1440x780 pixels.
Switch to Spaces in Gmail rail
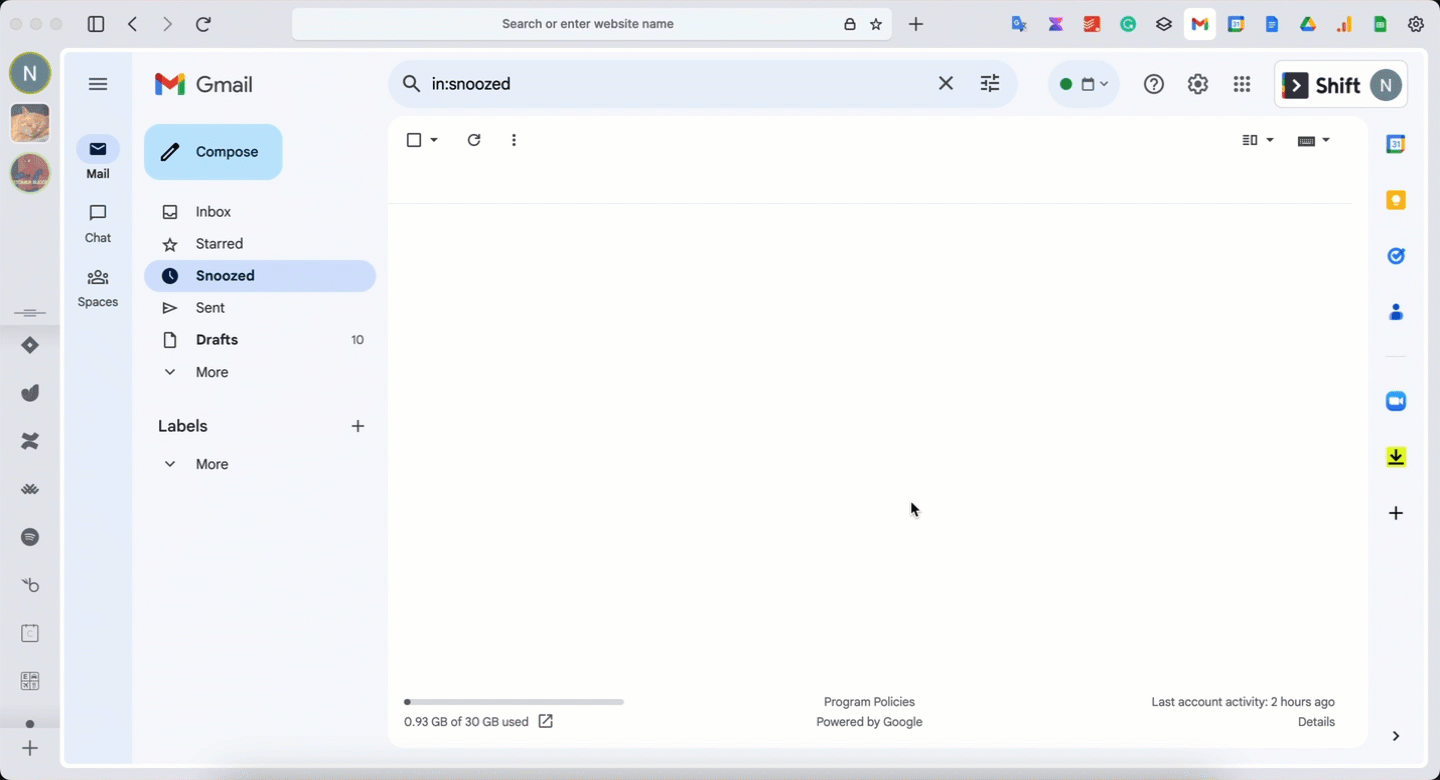tap(98, 287)
